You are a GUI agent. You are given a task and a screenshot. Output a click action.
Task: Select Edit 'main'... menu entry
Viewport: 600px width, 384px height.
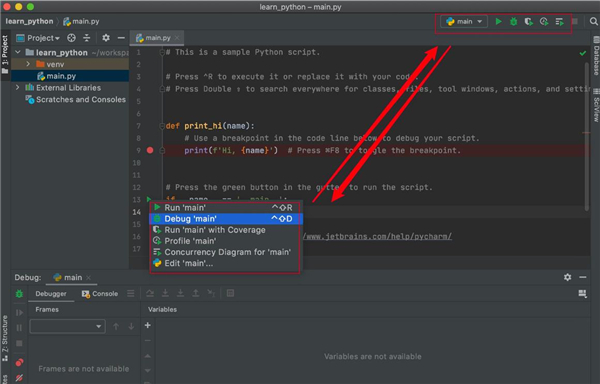coord(225,263)
